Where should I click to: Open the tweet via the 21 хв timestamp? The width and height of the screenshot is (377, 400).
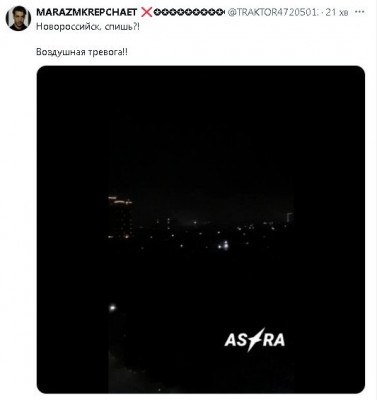tap(337, 12)
